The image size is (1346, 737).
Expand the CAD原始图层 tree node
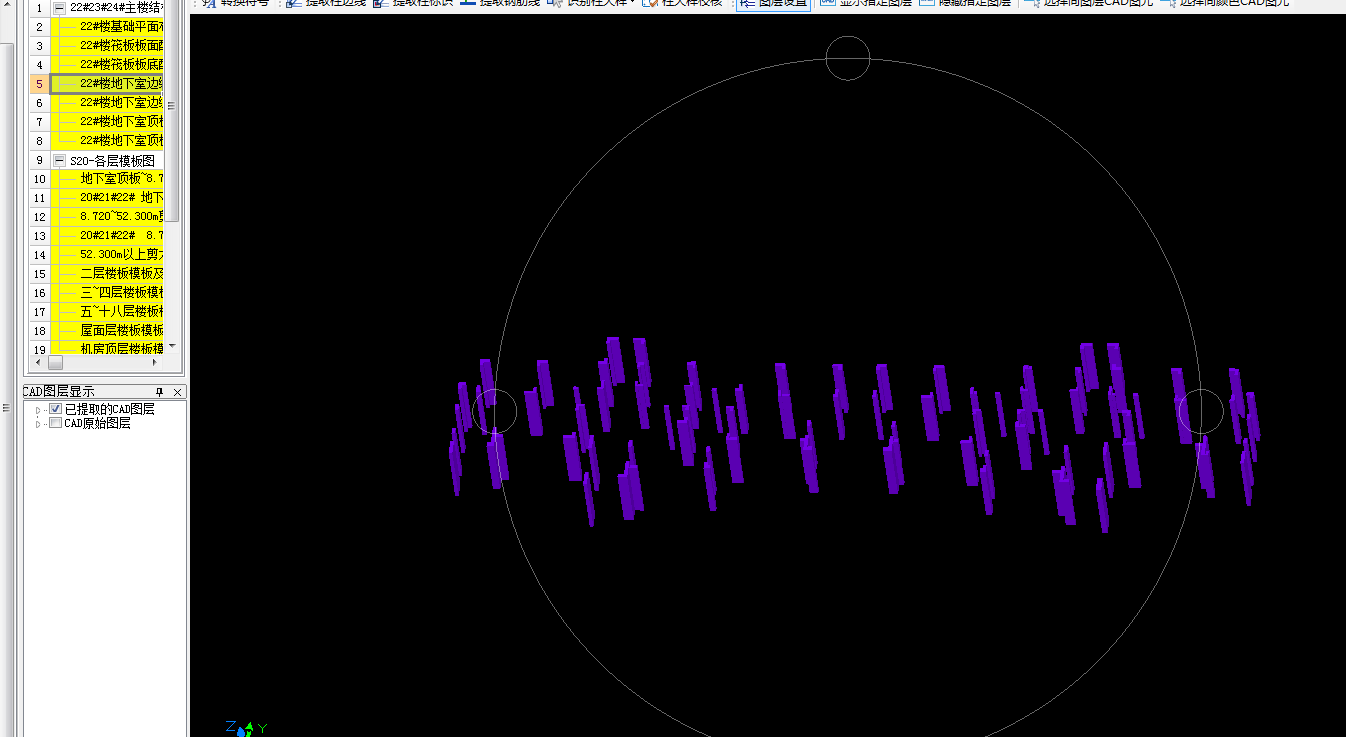pyautogui.click(x=39, y=424)
